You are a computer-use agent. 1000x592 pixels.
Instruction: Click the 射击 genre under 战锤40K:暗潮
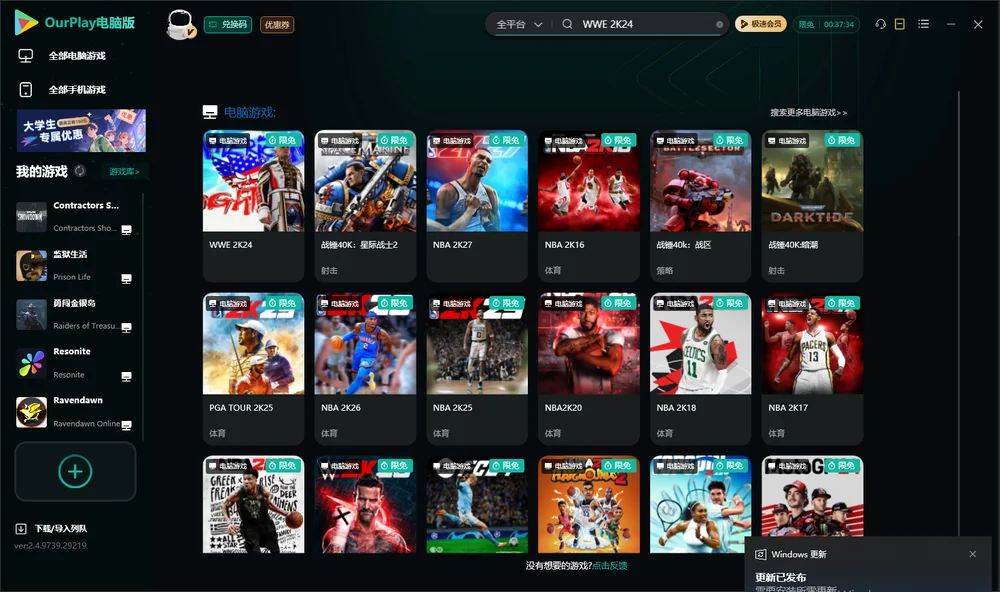coord(776,270)
